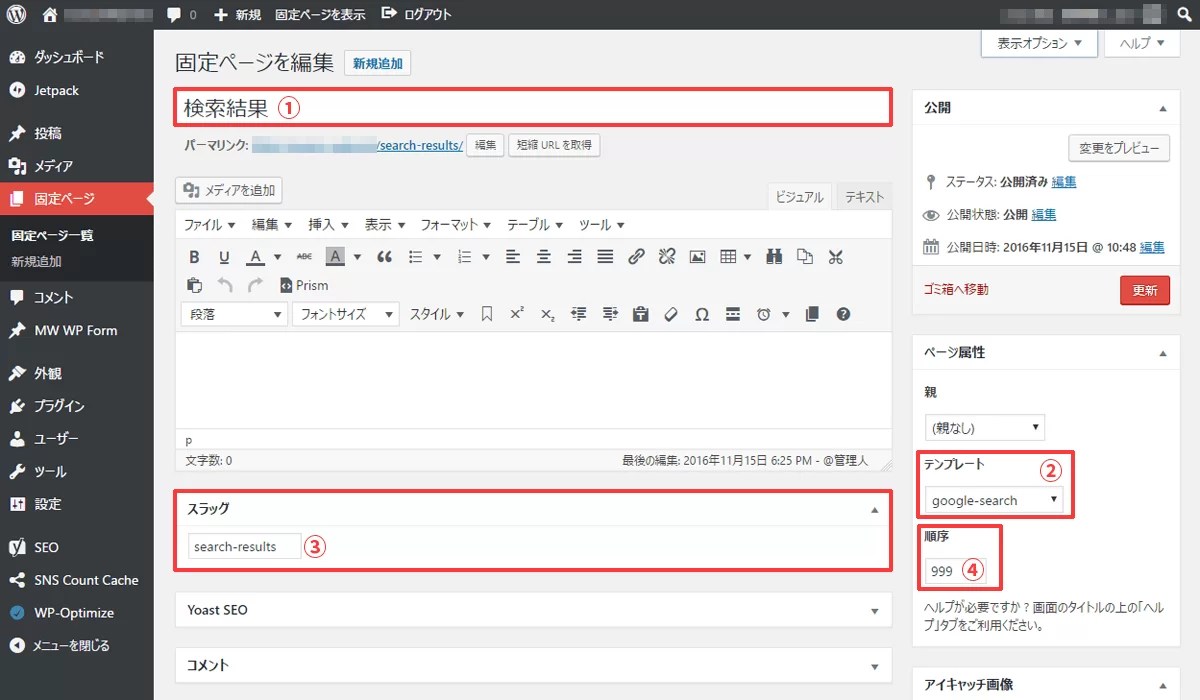Insert anchor bookmark icon
This screenshot has width=1200, height=700.
487,314
